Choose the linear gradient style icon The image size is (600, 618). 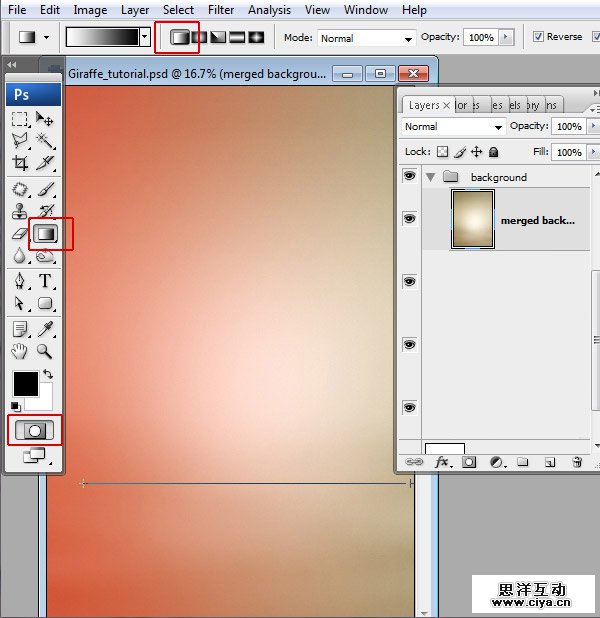180,37
